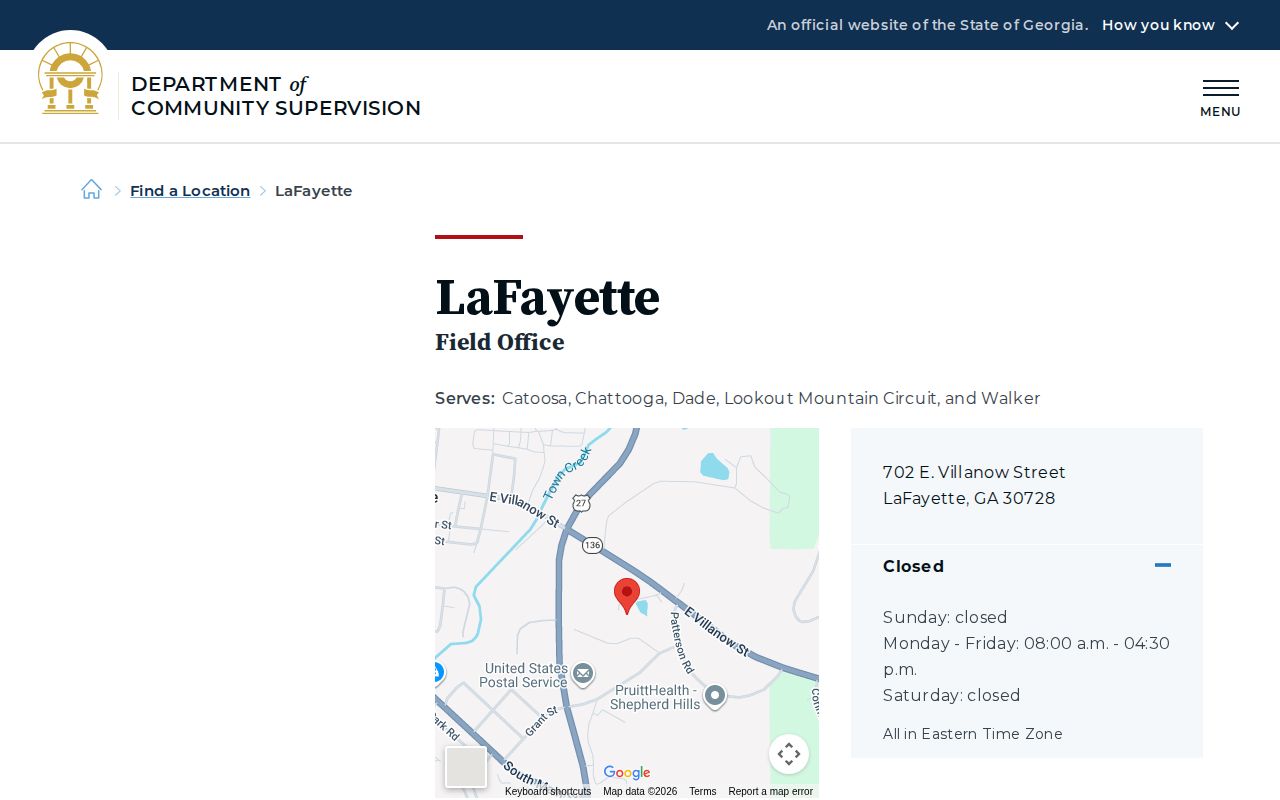
Task: Open the map Terms link
Action: pos(702,791)
